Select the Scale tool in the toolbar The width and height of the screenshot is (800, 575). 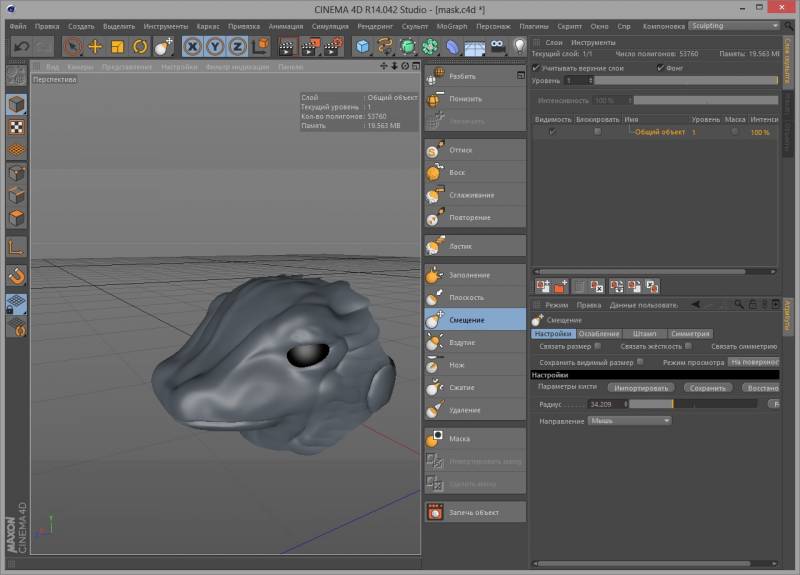[x=117, y=47]
